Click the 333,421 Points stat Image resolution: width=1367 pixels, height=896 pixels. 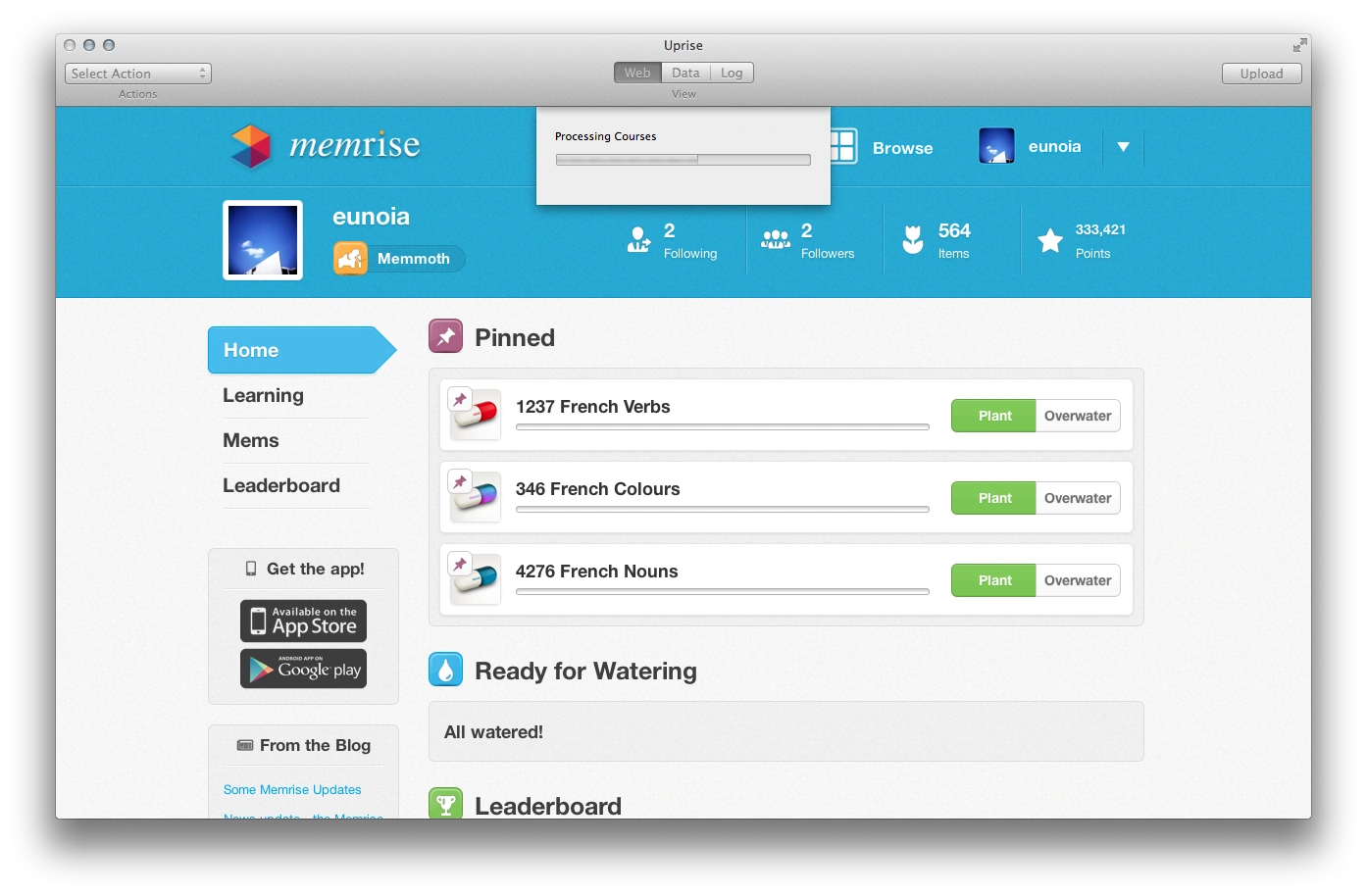click(x=1100, y=240)
